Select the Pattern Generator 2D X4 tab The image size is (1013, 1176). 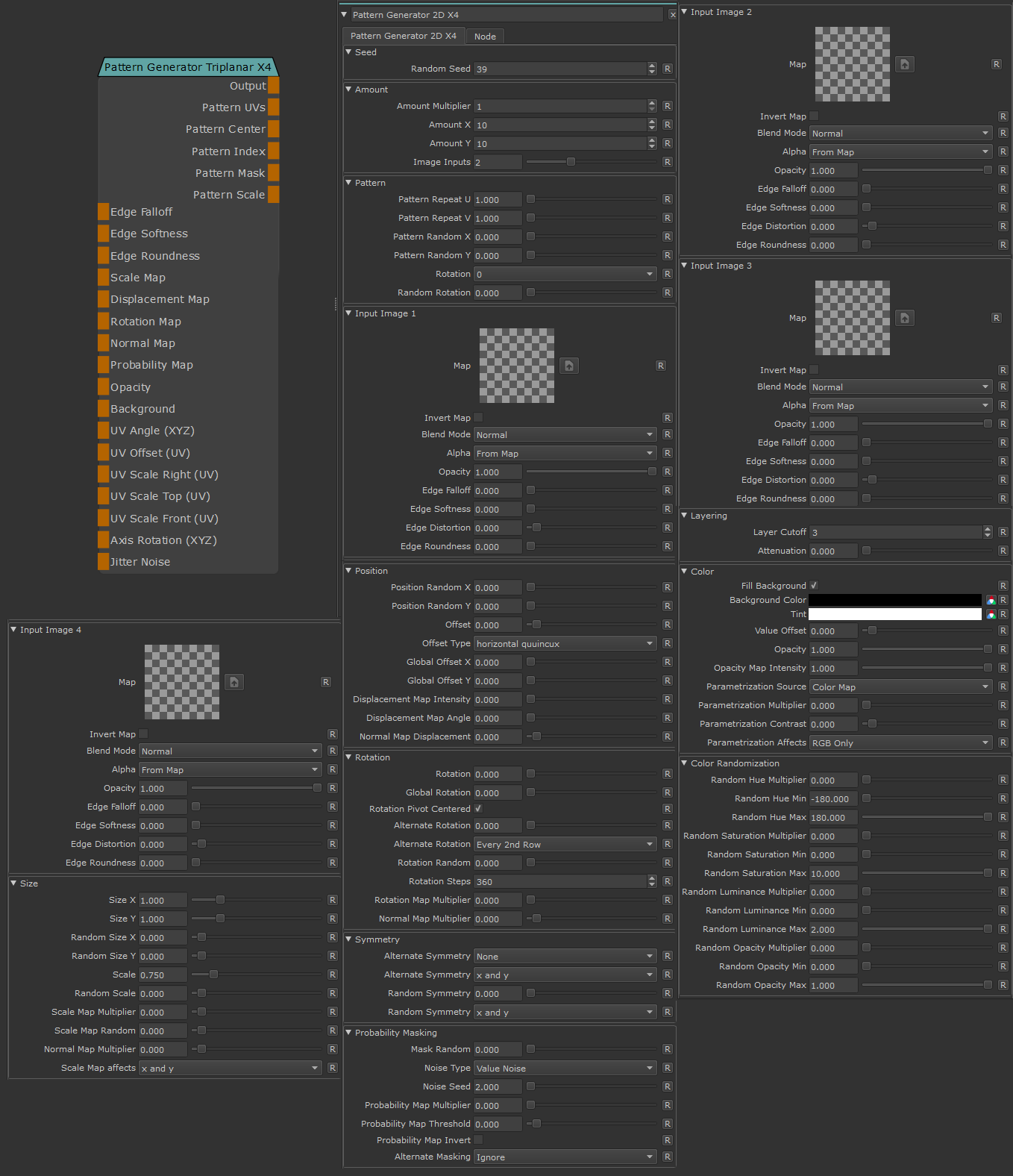404,35
